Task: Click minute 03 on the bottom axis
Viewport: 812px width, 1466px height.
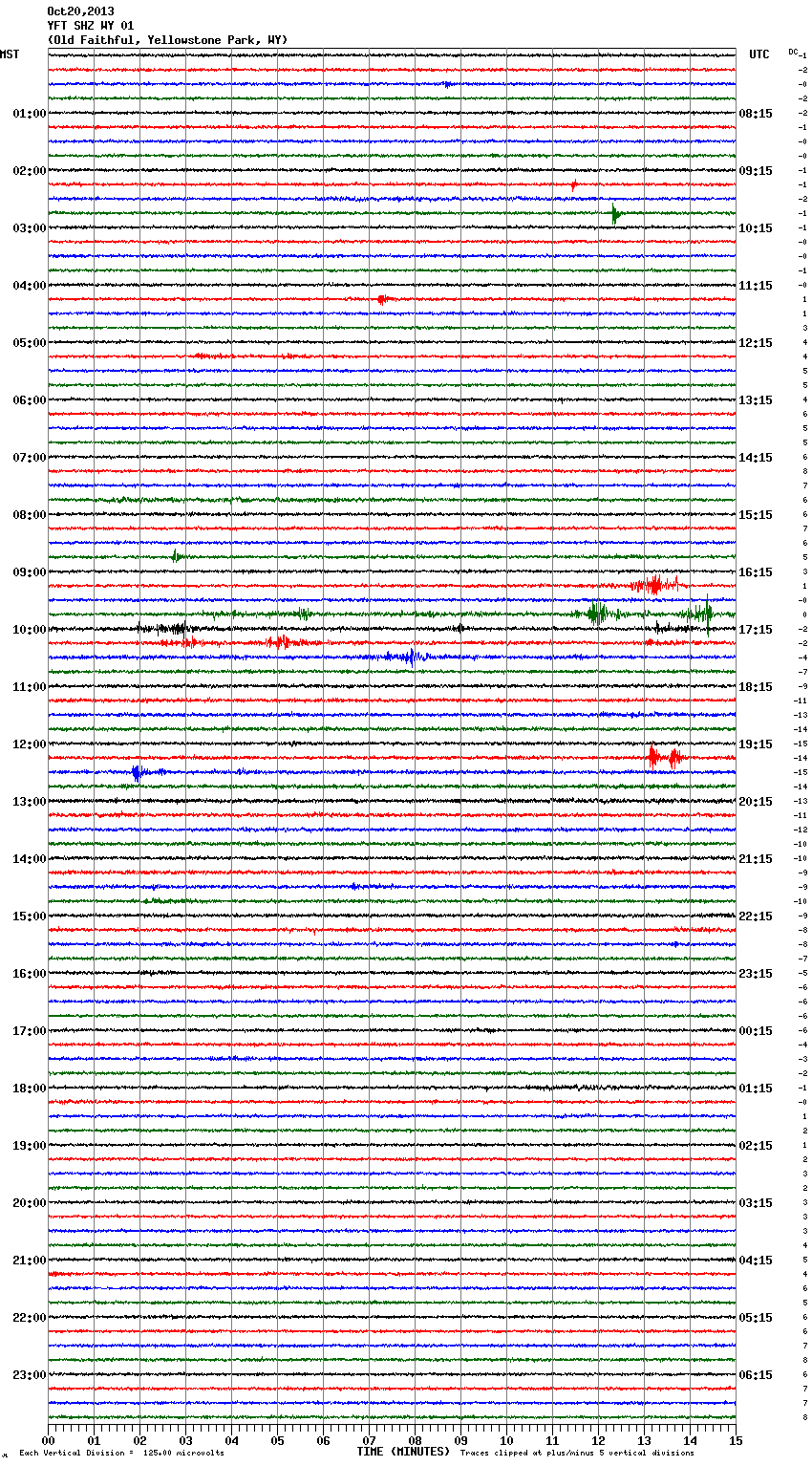Action: coord(185,1440)
